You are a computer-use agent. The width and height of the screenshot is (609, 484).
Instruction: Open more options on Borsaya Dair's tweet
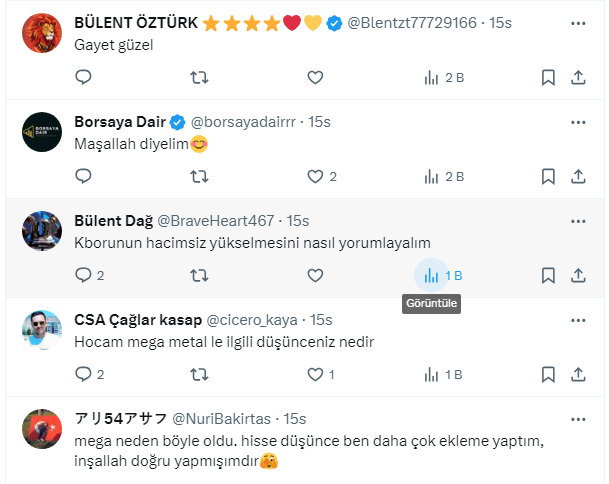pyautogui.click(x=578, y=122)
